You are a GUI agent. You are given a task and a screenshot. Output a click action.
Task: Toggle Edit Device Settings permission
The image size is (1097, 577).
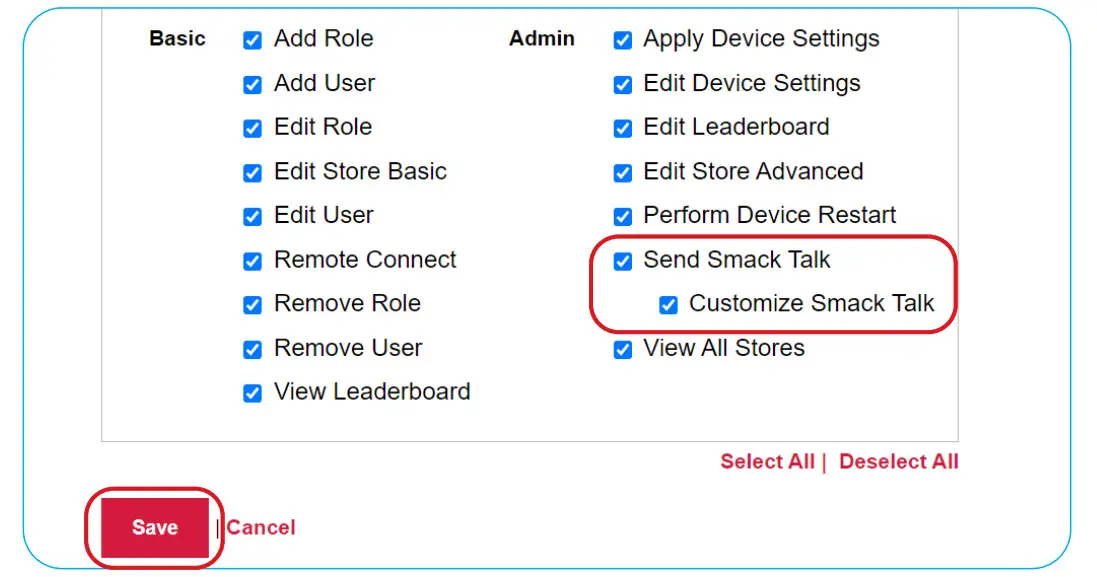point(622,84)
